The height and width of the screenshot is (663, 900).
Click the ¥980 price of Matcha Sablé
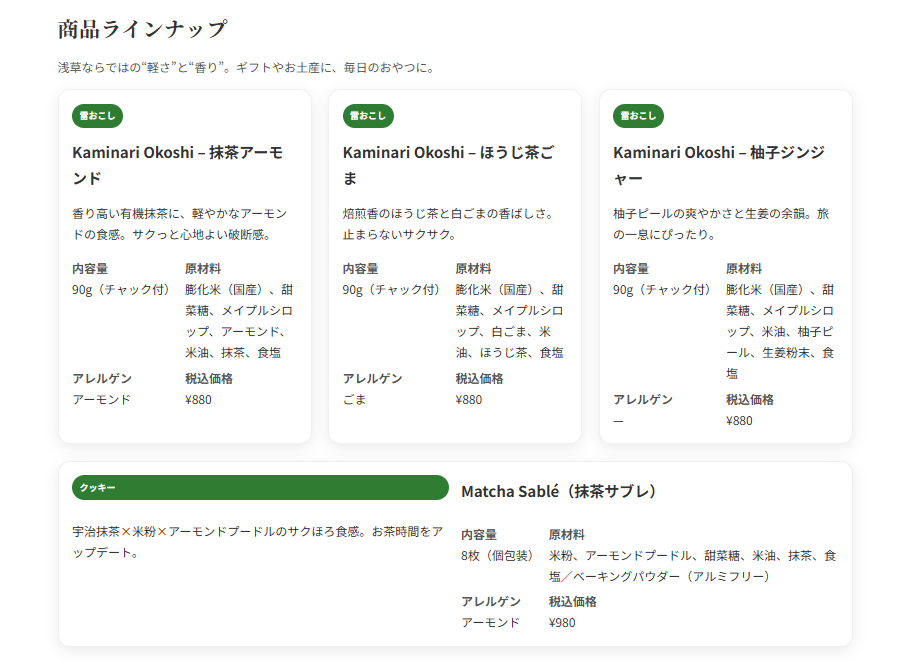point(562,622)
